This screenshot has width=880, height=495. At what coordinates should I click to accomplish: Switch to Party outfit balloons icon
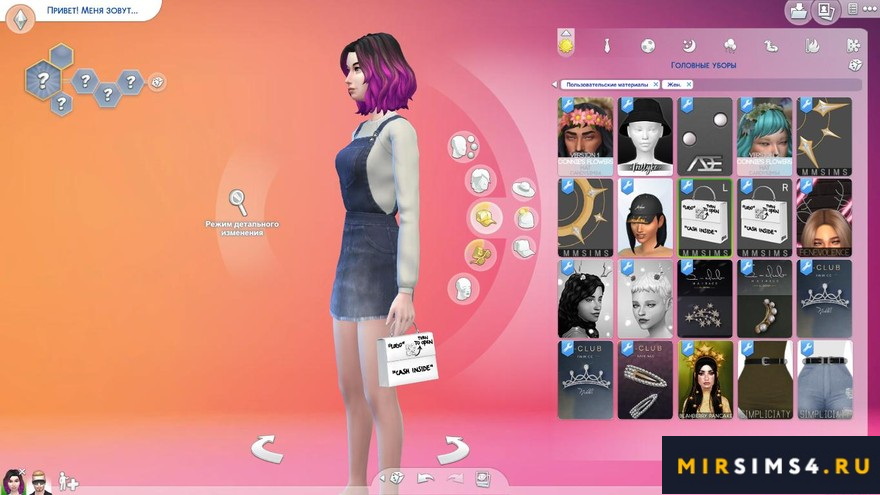click(730, 45)
